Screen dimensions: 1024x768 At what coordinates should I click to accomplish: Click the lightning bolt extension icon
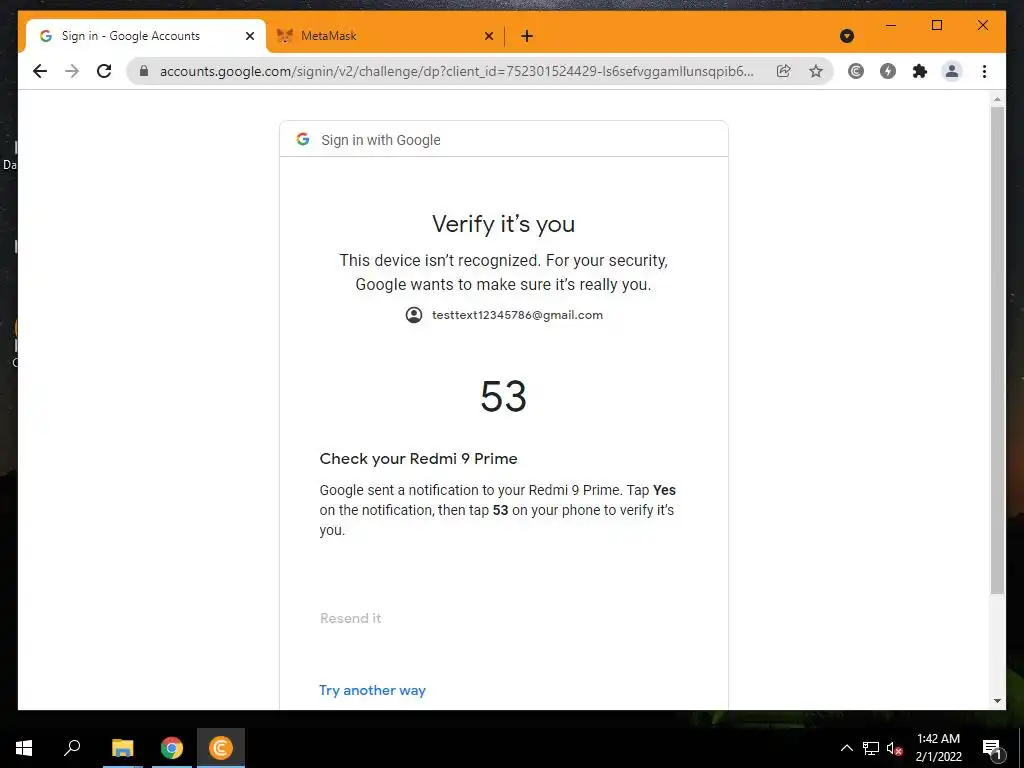click(x=888, y=71)
